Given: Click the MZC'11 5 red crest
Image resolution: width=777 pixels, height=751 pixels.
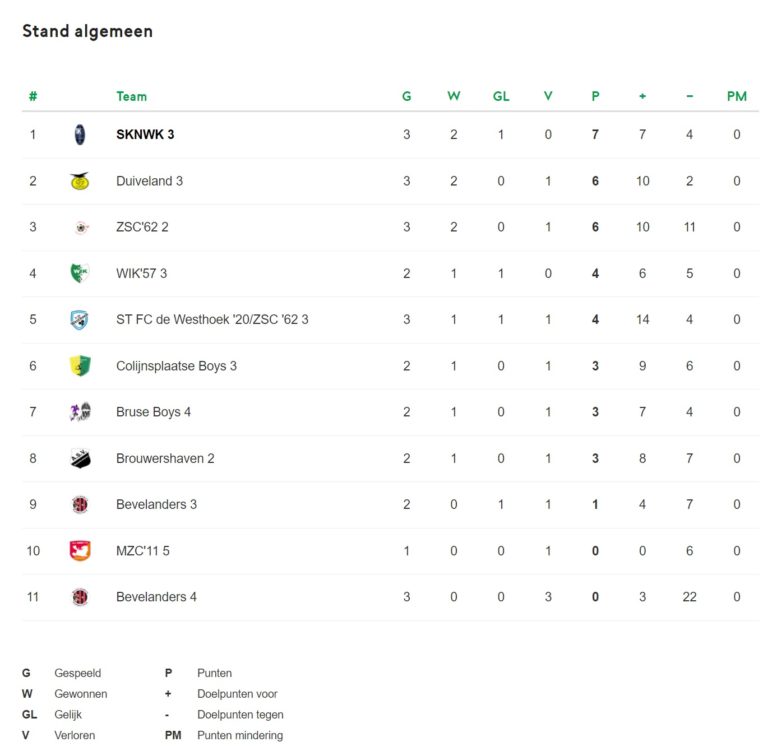Looking at the screenshot, I should pyautogui.click(x=80, y=551).
